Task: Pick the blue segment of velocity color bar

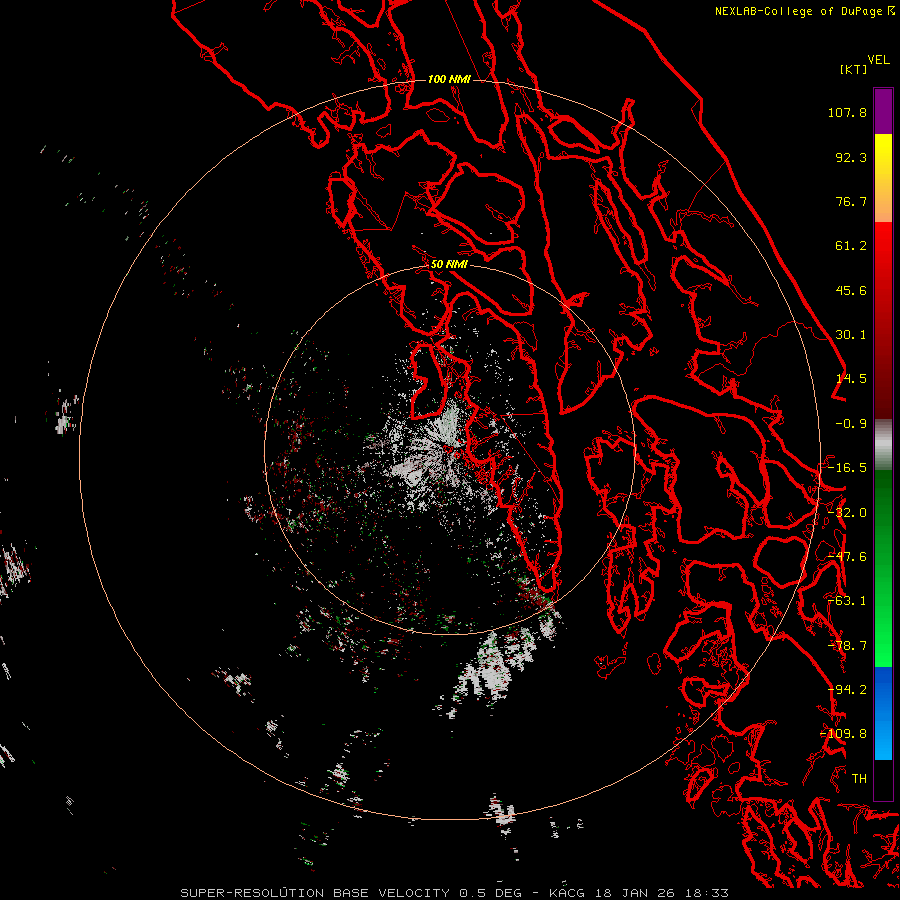Action: [883, 712]
